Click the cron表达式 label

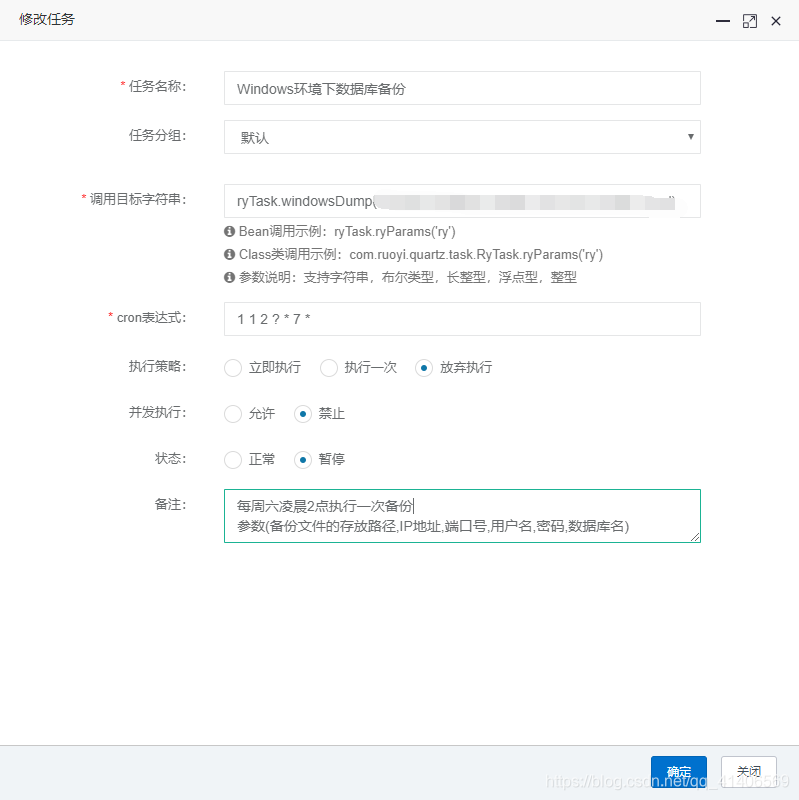coord(152,317)
